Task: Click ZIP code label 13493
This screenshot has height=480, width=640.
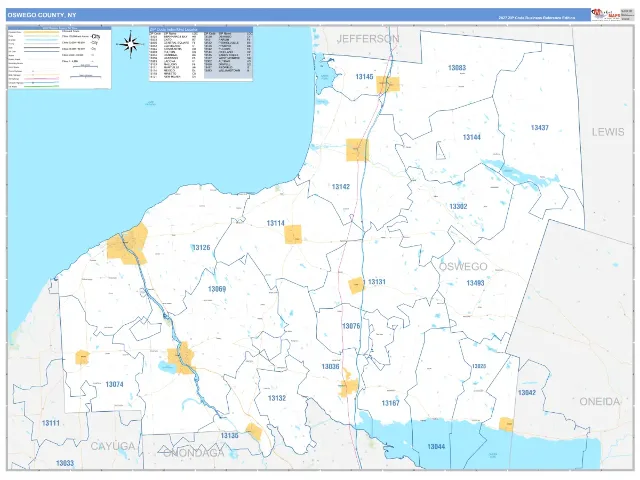Action: click(x=475, y=283)
